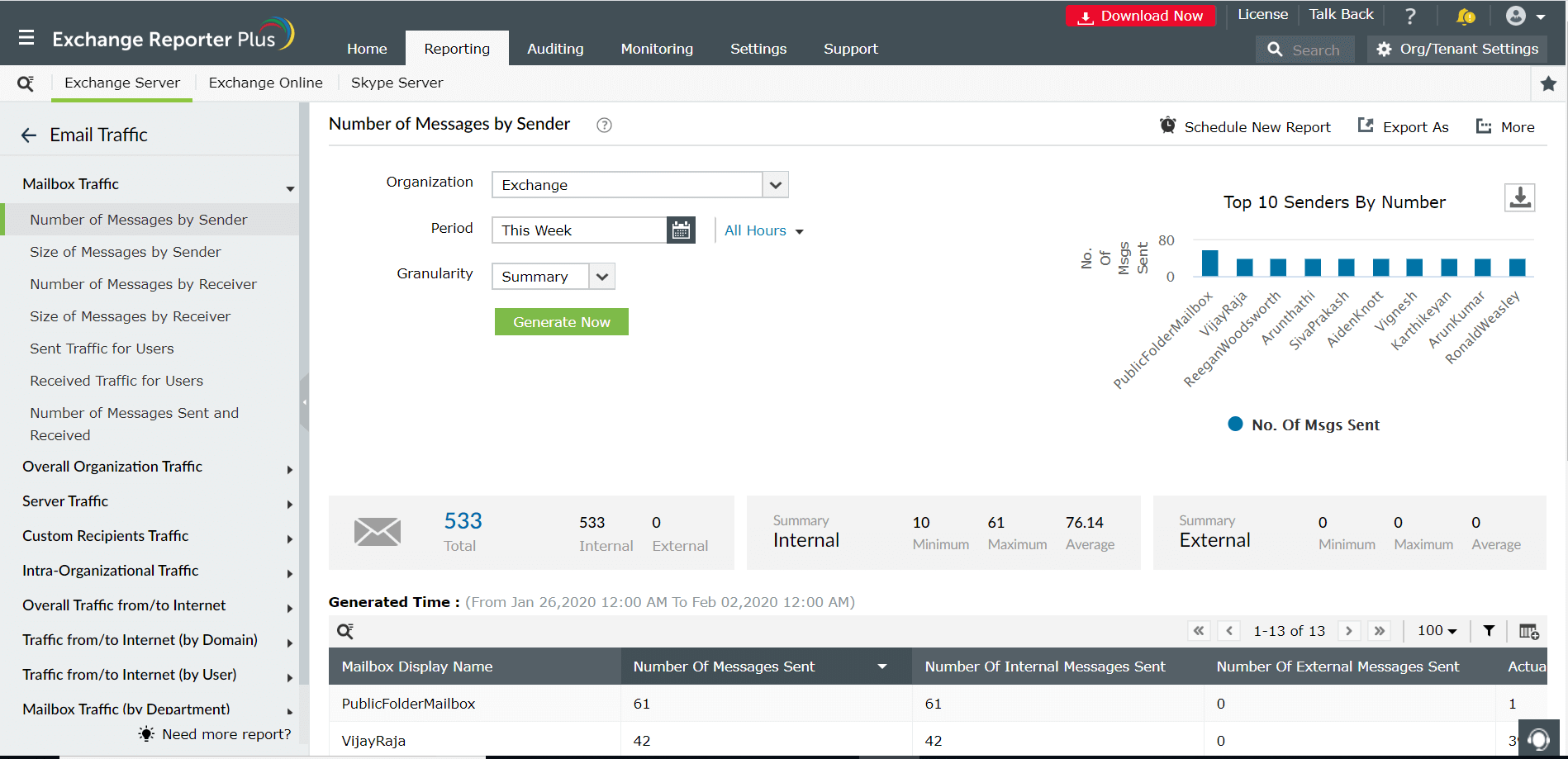Open the Period calendar picker
Screen dimensions: 1568x759
[681, 230]
